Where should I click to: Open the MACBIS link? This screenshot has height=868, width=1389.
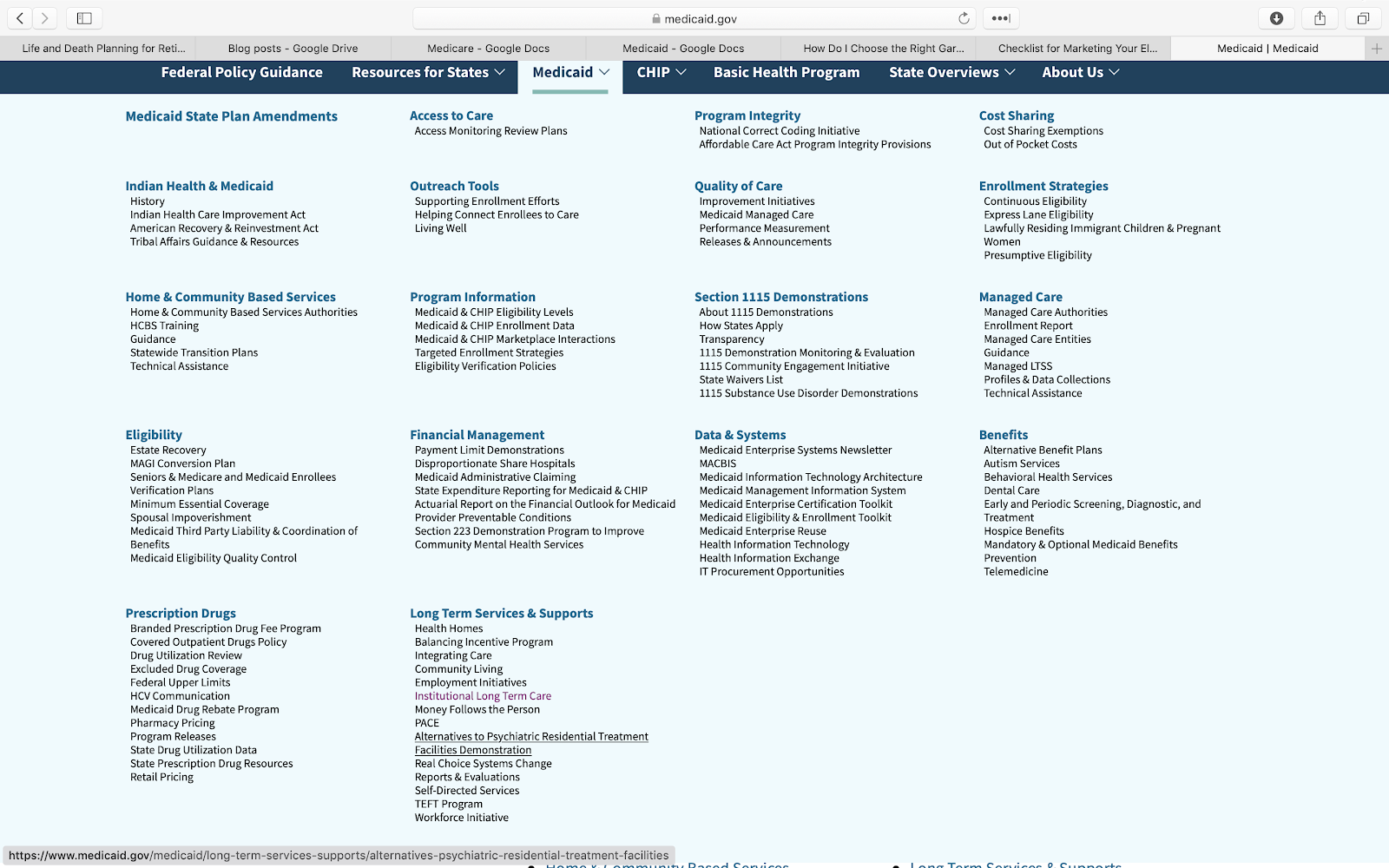click(718, 464)
